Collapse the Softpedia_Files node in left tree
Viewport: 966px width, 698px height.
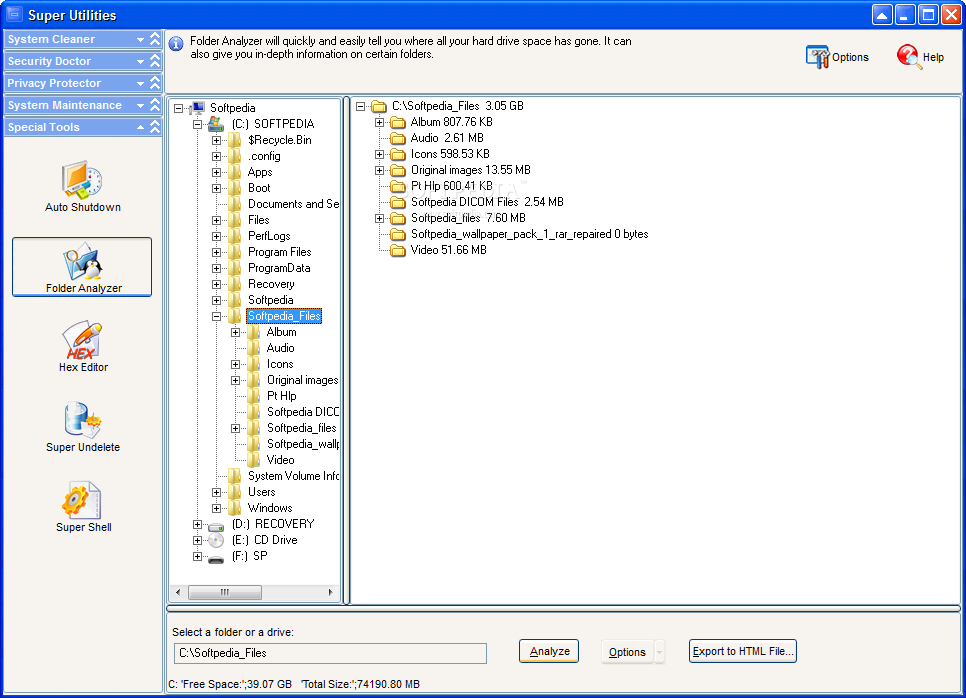coord(216,317)
